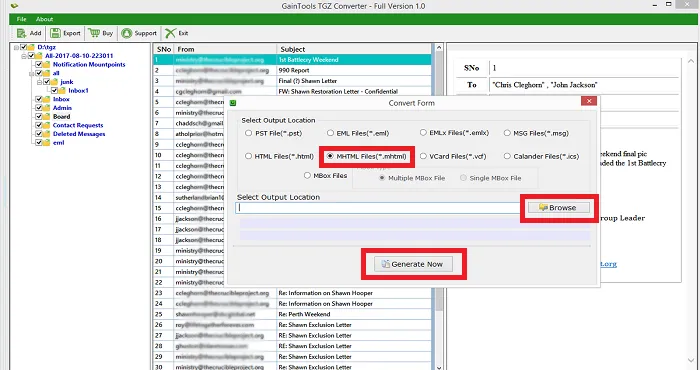Screen dimensions: 700x370
Task: Collapse the 'all' folder tree node
Action: coord(32,74)
